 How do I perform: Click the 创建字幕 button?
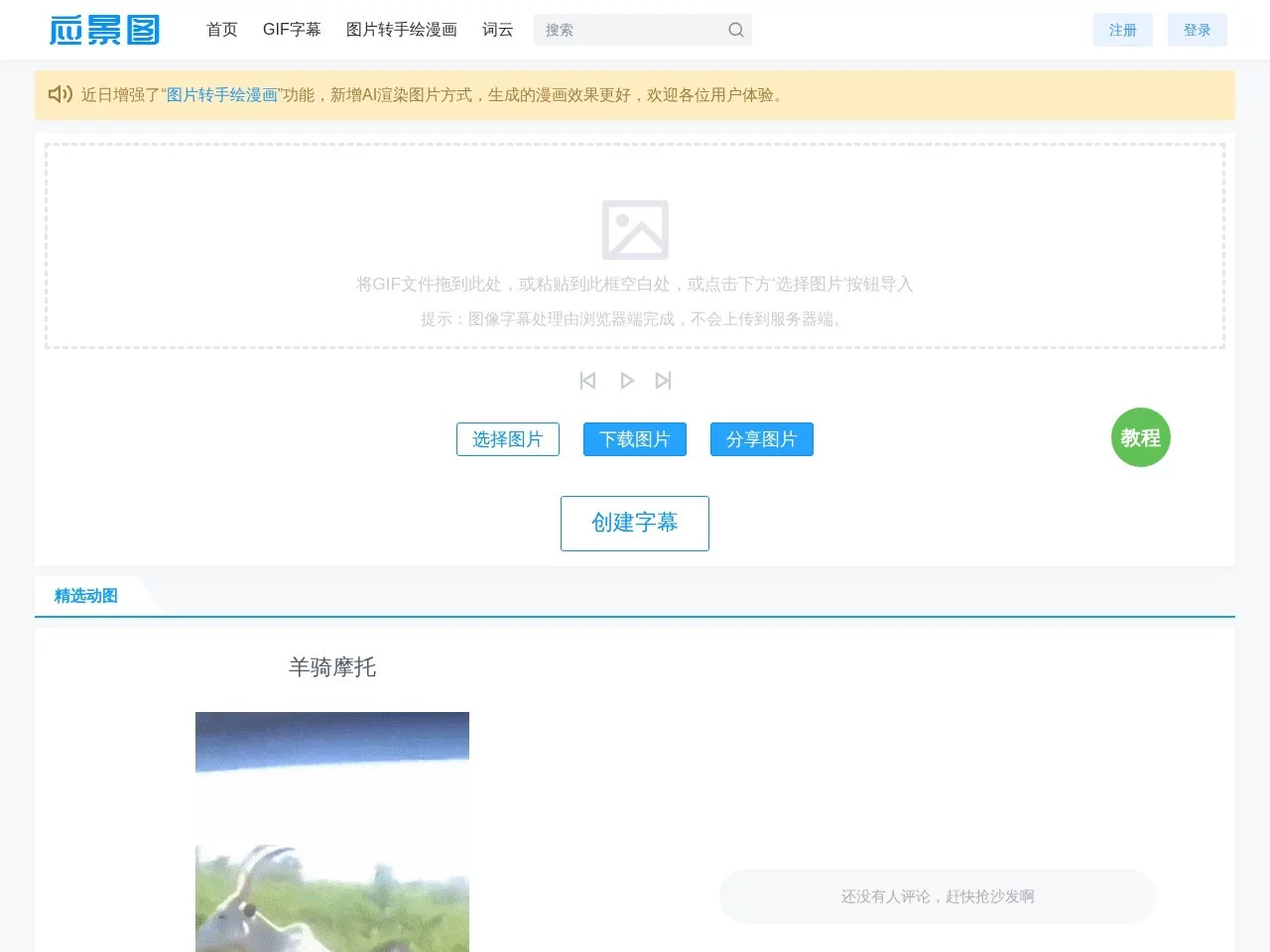point(634,523)
